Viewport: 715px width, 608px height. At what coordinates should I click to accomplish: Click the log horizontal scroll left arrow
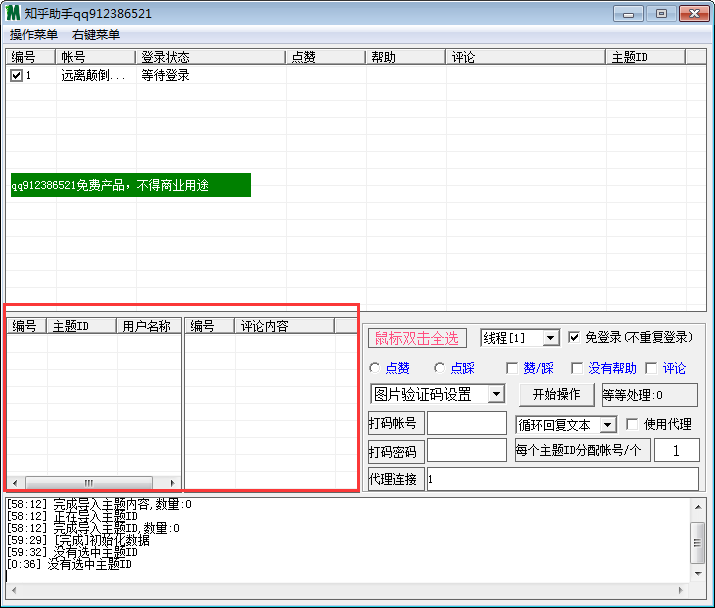click(x=14, y=590)
